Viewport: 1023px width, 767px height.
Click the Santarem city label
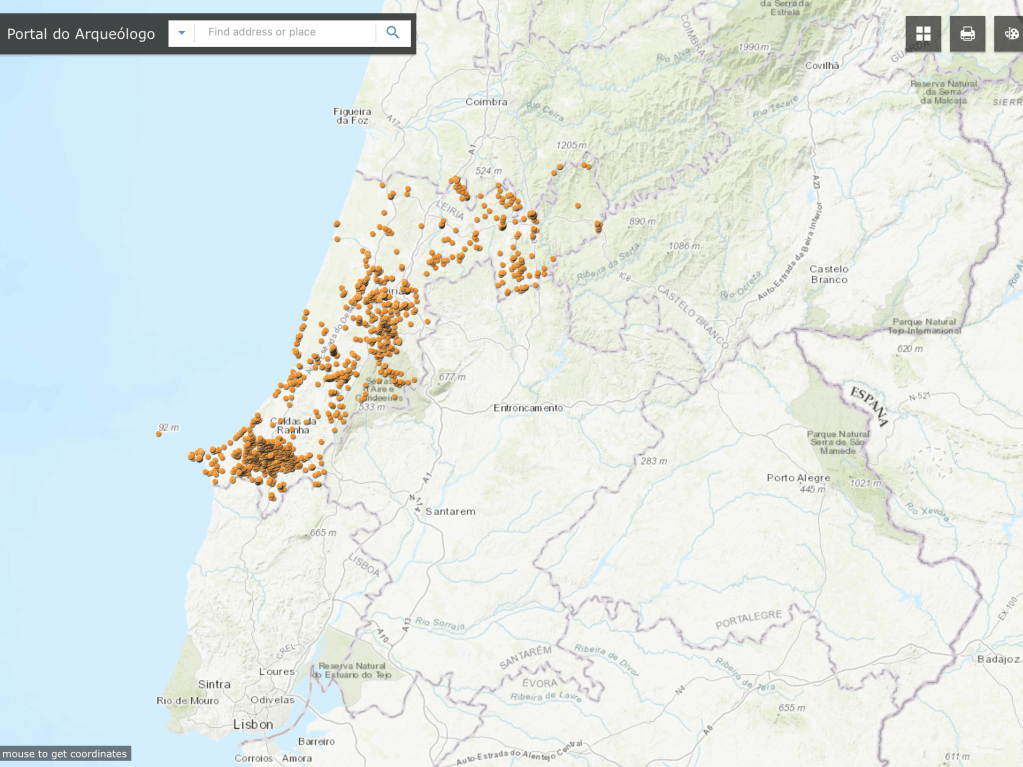450,511
